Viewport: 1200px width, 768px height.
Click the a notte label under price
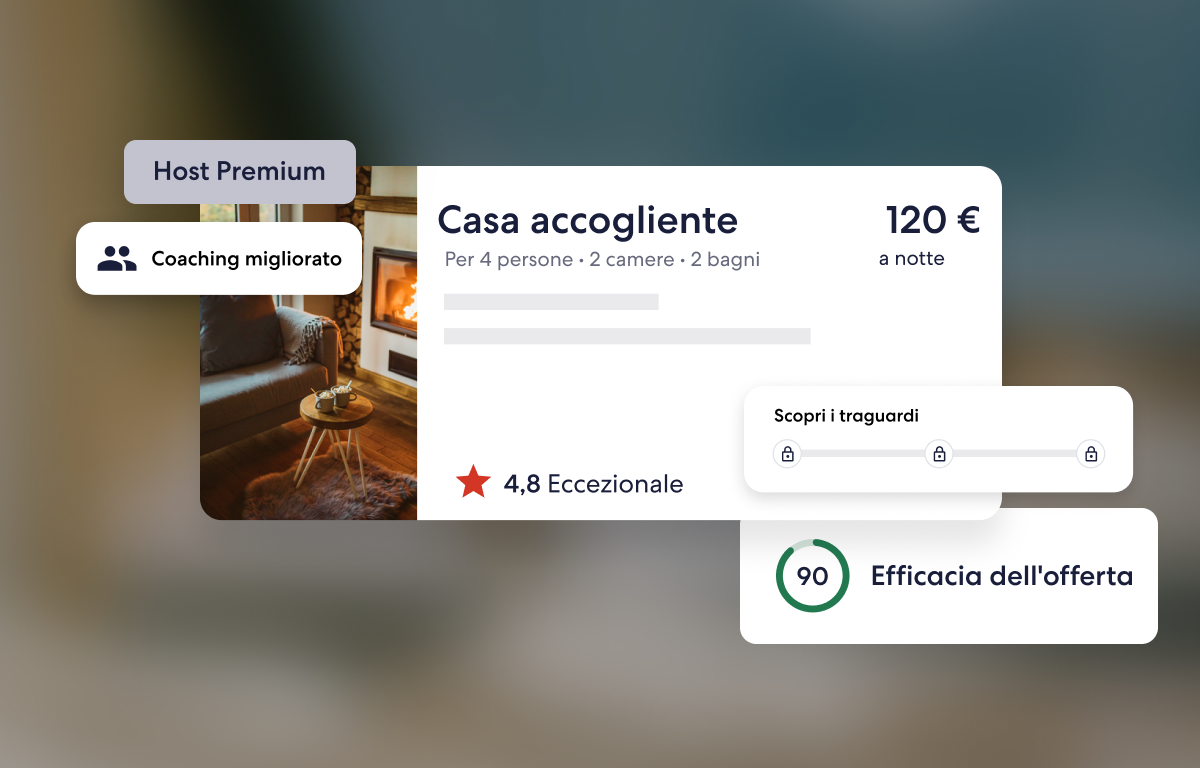tap(911, 259)
